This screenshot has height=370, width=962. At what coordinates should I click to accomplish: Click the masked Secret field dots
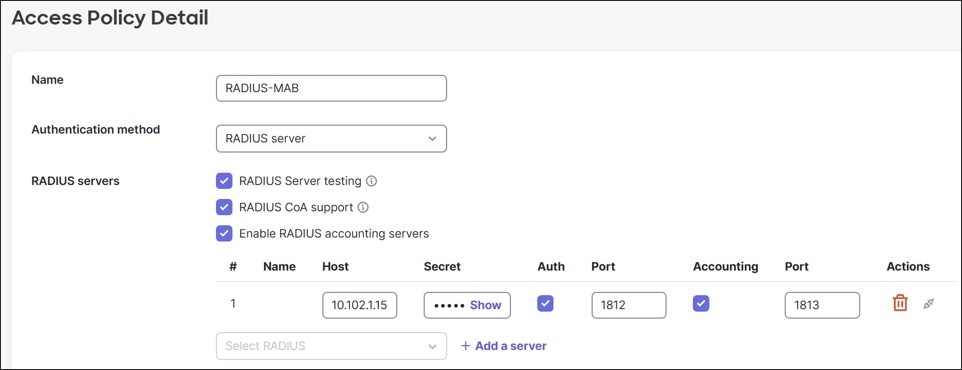coord(449,305)
